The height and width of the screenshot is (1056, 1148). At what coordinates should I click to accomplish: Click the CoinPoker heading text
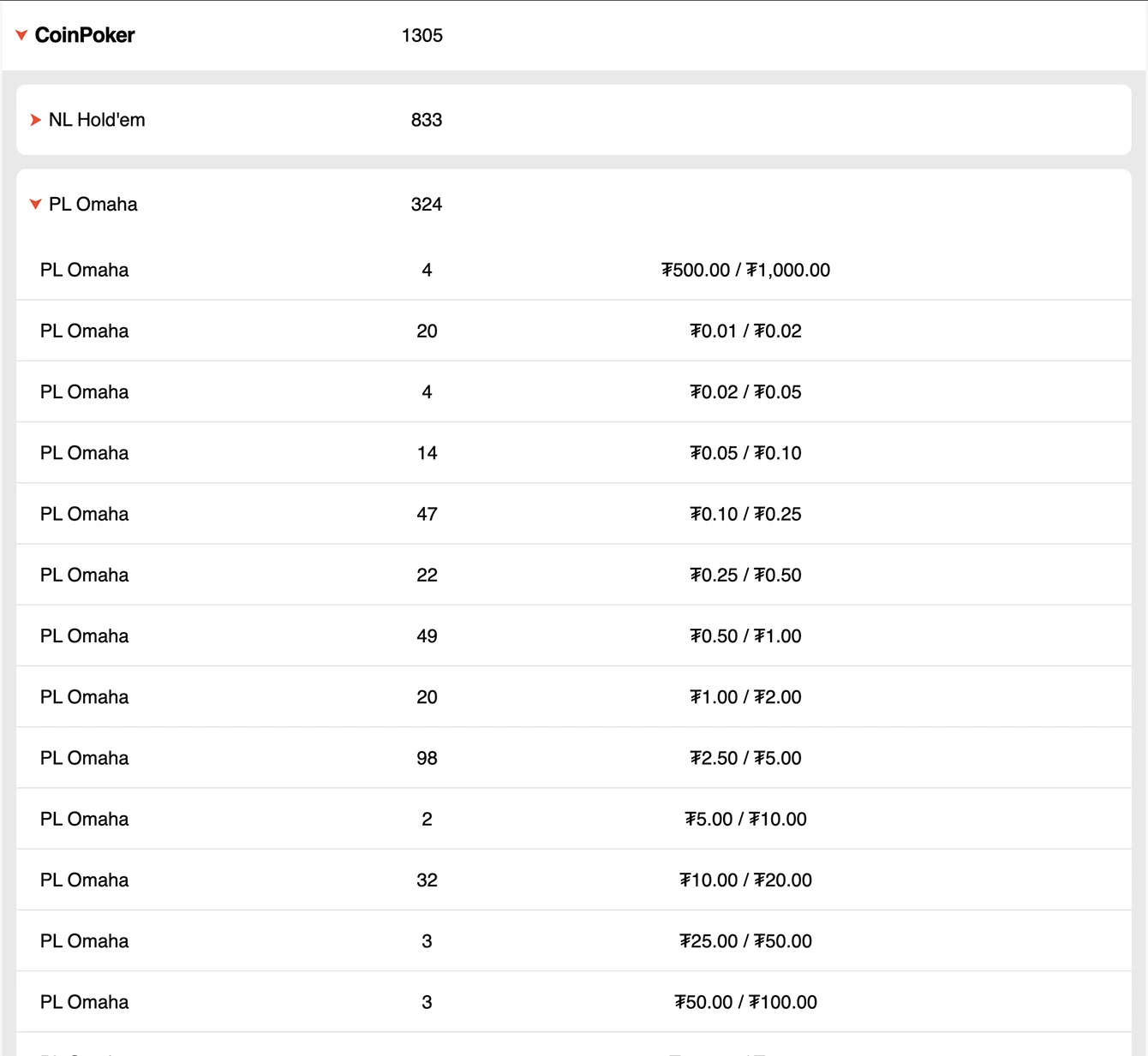pos(85,35)
